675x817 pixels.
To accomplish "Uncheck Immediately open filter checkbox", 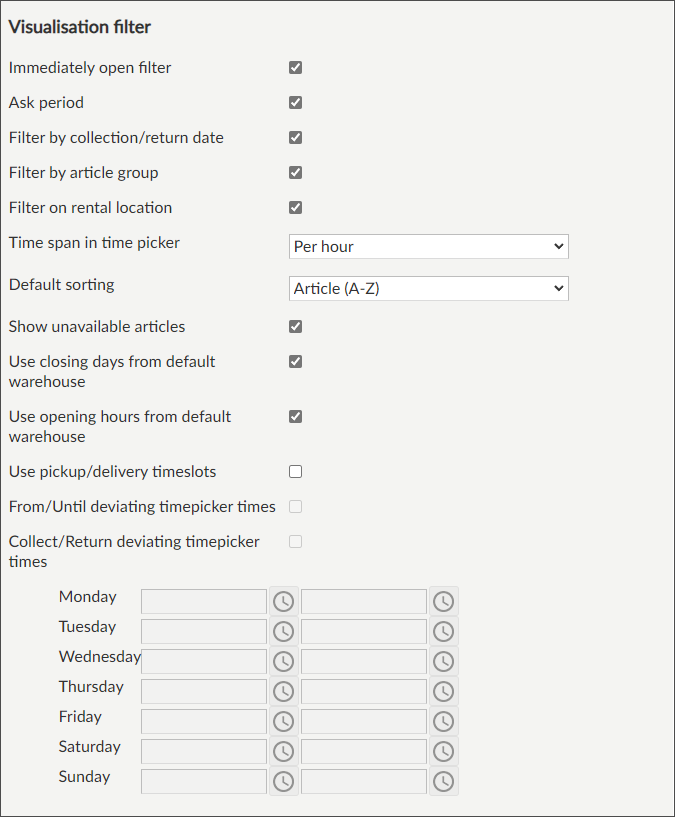I will 295,68.
